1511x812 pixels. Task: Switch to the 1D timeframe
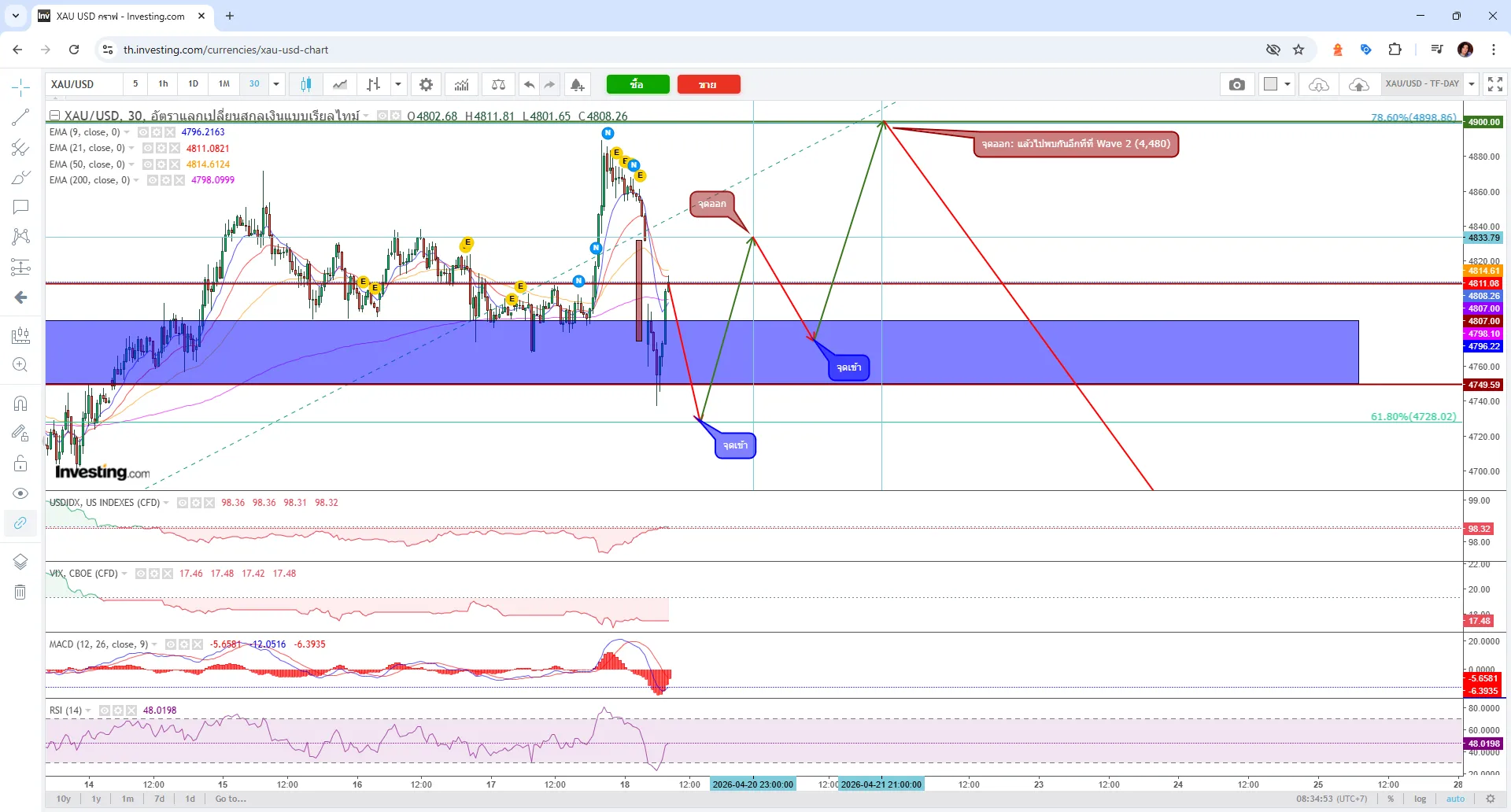(x=194, y=84)
